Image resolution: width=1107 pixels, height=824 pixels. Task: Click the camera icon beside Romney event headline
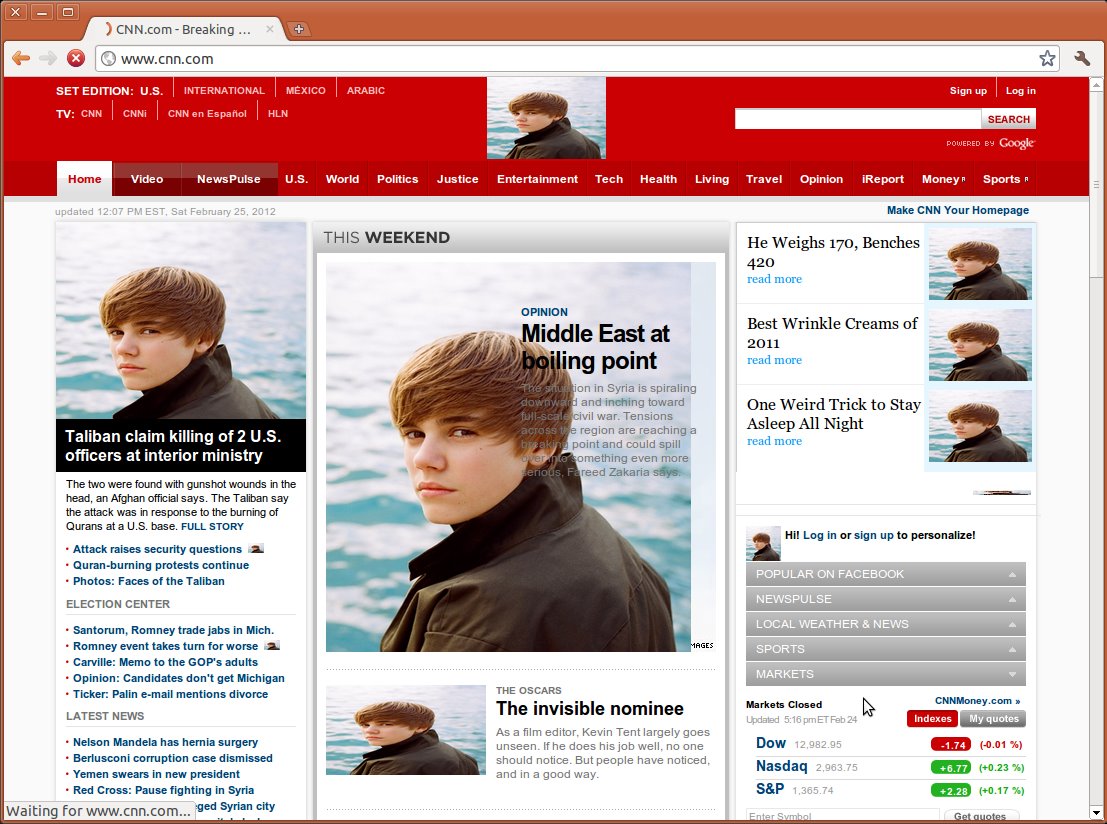(x=272, y=645)
